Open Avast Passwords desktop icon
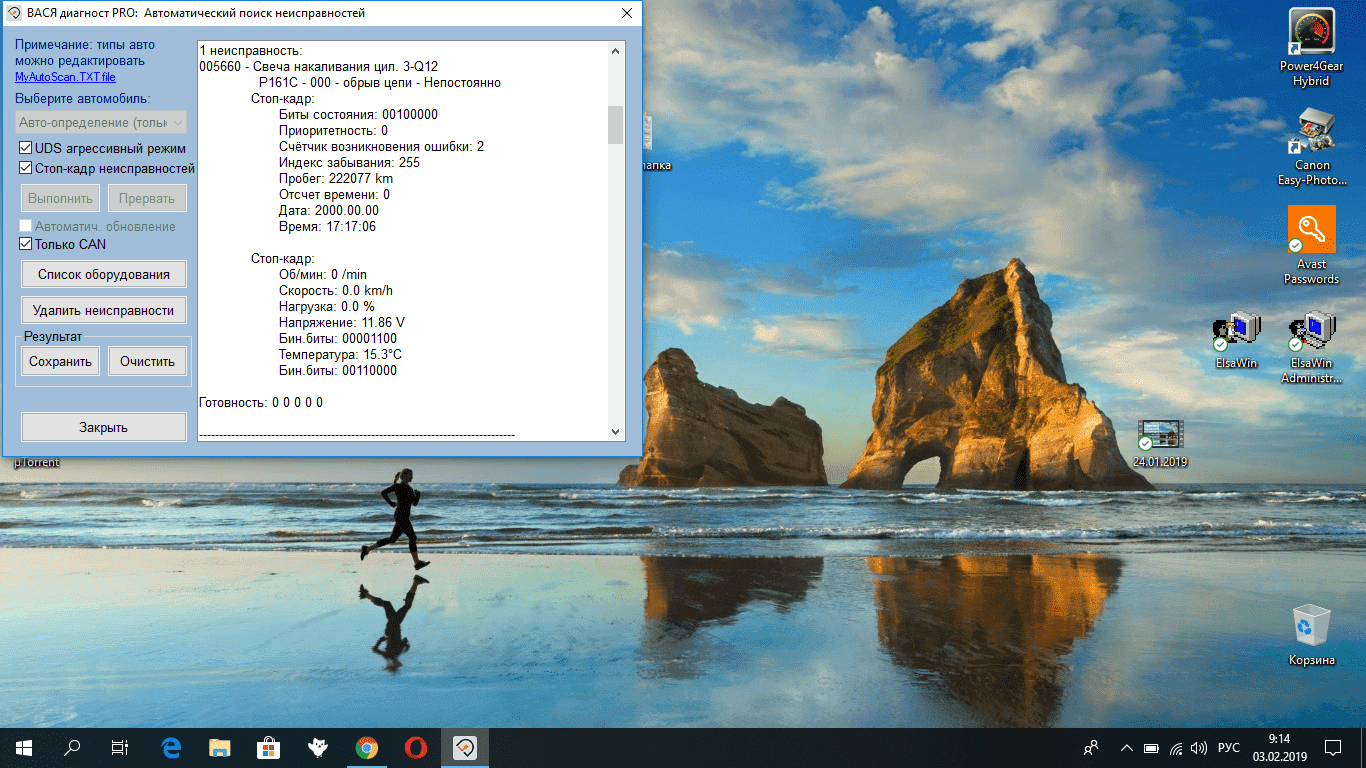The width and height of the screenshot is (1366, 768). 1311,245
